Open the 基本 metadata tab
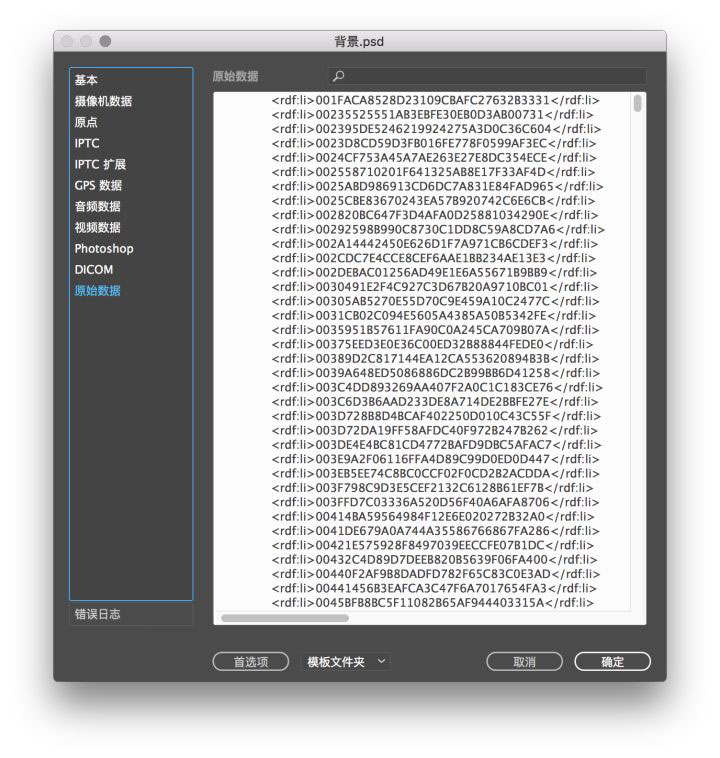Screen dimensions: 720x758 (x=86, y=80)
